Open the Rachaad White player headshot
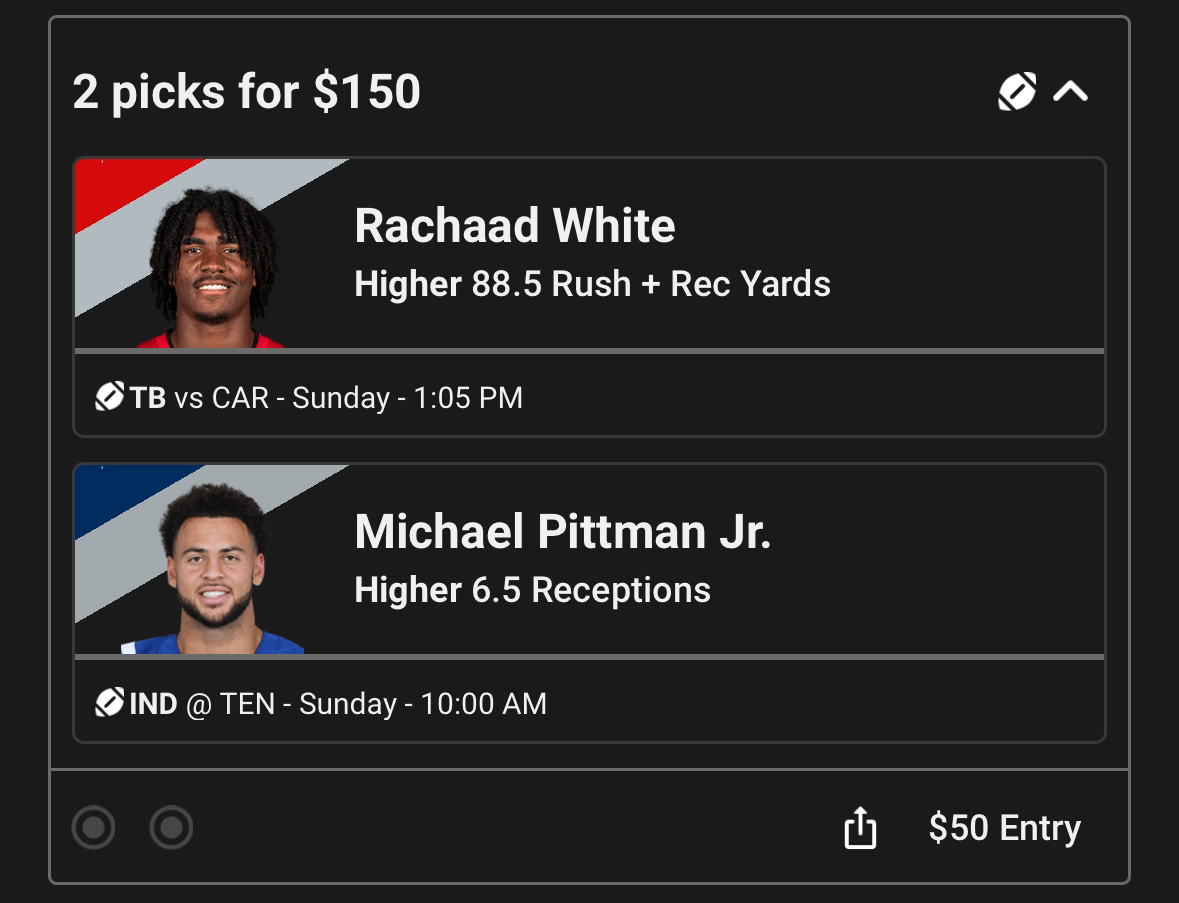 click(214, 267)
